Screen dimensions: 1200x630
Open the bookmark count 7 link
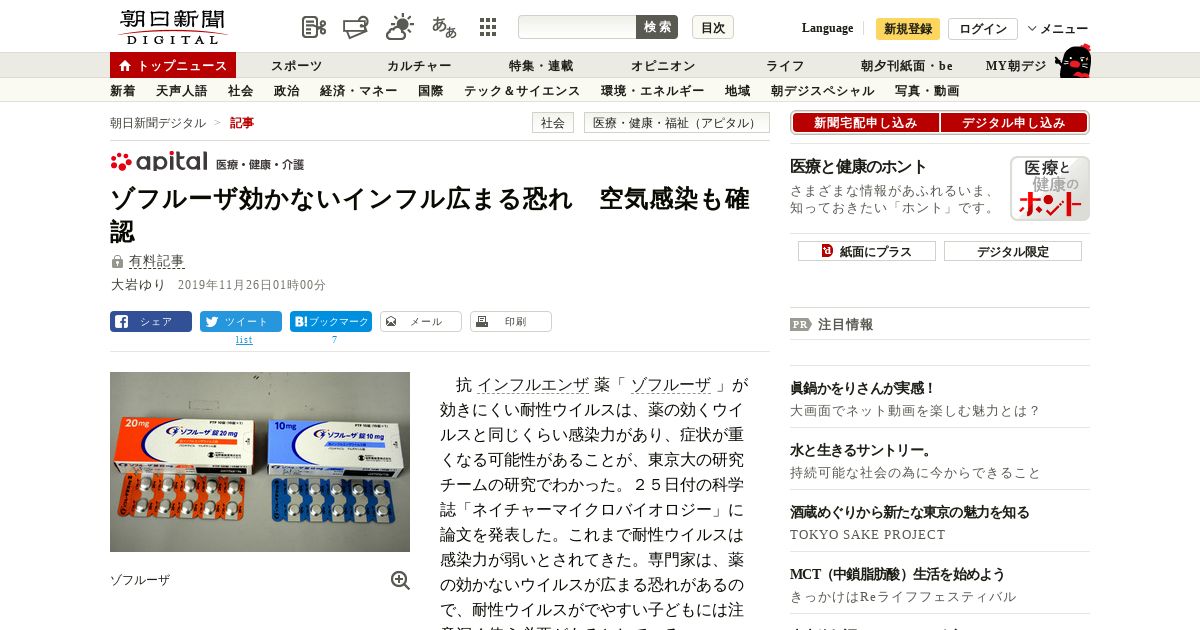point(334,340)
